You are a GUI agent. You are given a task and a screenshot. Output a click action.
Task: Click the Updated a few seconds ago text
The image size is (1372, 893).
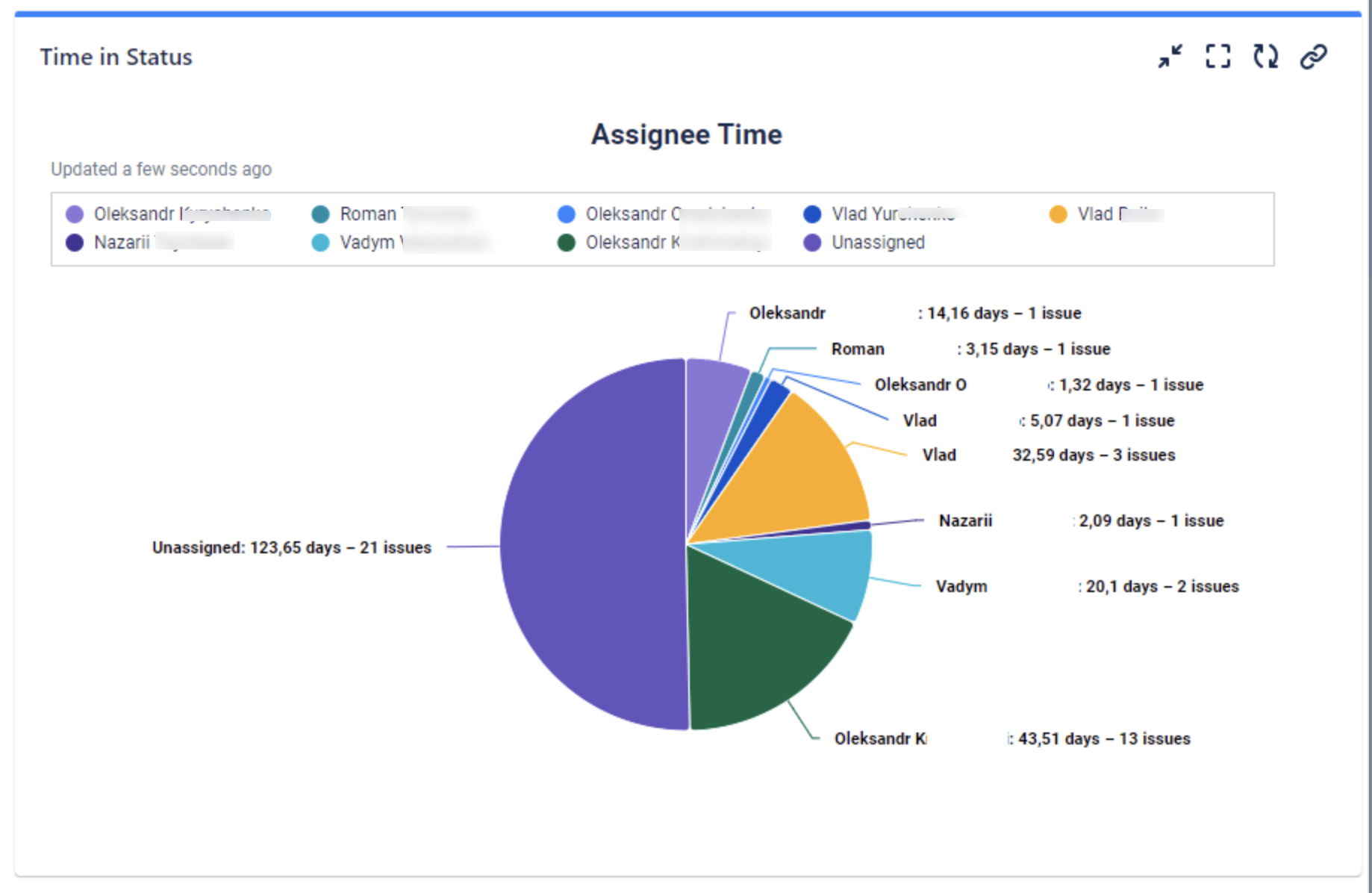pyautogui.click(x=160, y=169)
